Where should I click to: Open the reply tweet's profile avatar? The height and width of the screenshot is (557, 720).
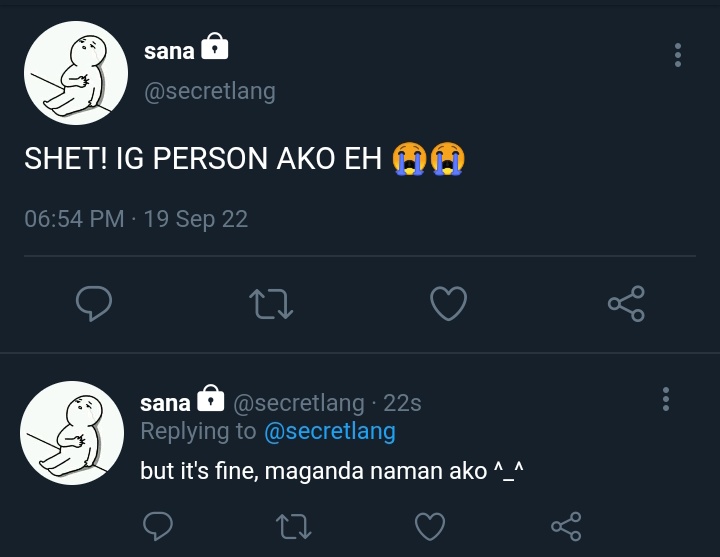coord(72,433)
